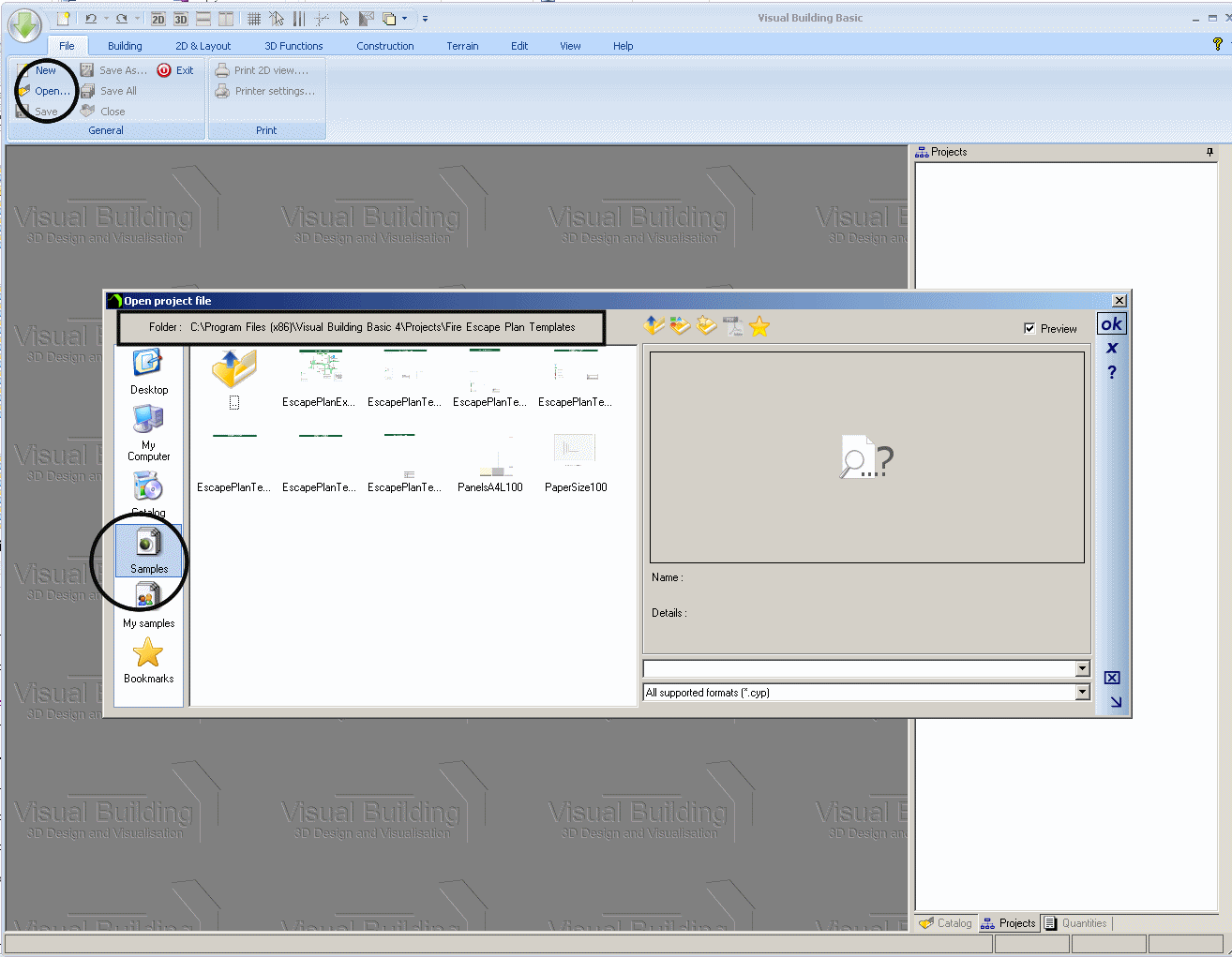Click the green arrow application button
Screen dimensions: 1232x957
tap(24, 25)
